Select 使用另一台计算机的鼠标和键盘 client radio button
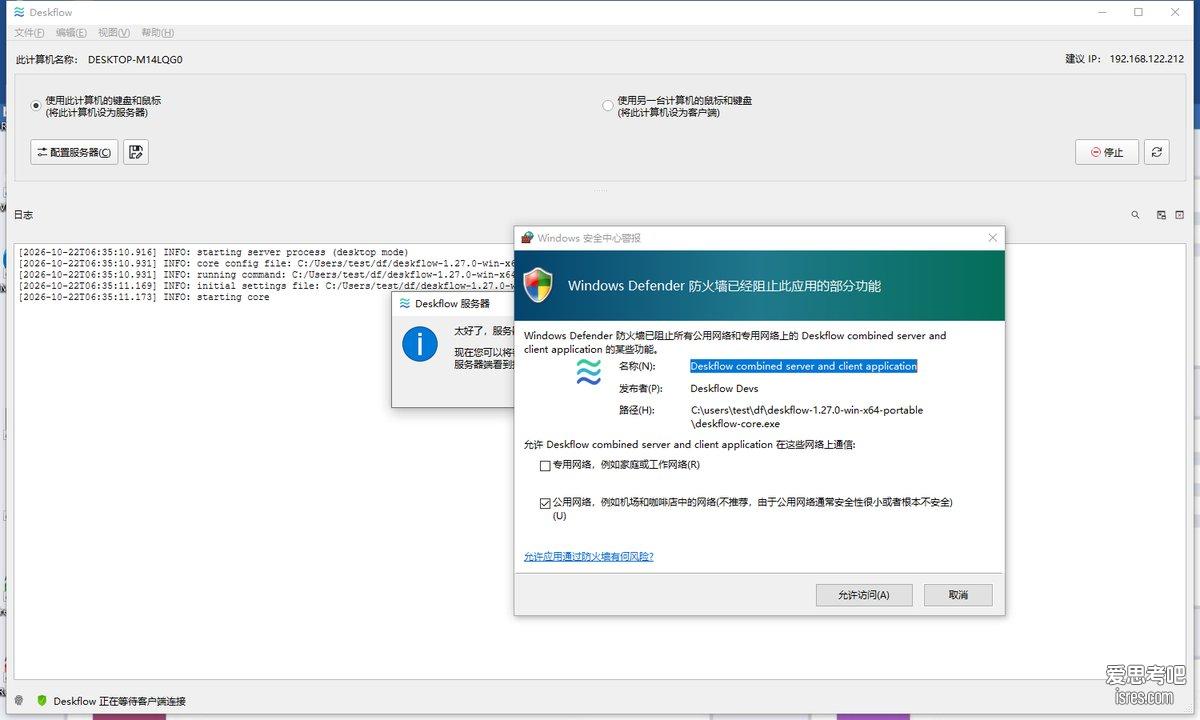 pyautogui.click(x=608, y=106)
